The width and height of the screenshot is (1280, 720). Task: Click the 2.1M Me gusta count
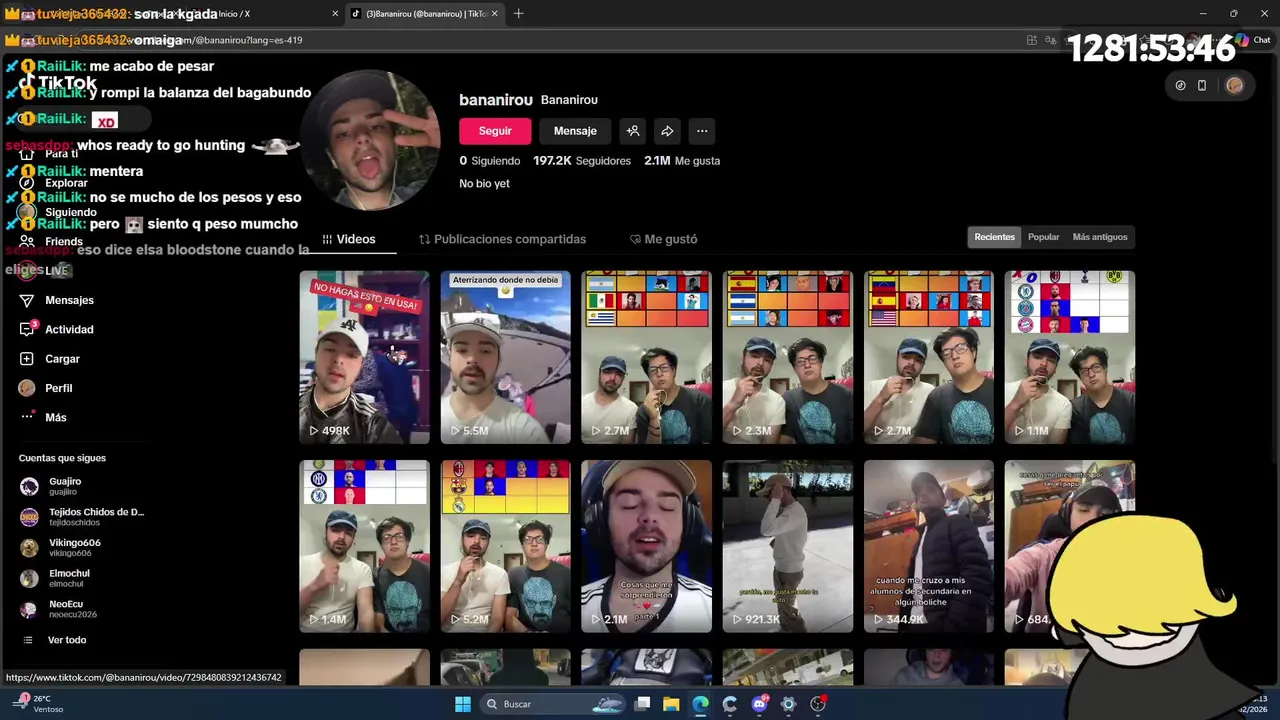coord(682,161)
